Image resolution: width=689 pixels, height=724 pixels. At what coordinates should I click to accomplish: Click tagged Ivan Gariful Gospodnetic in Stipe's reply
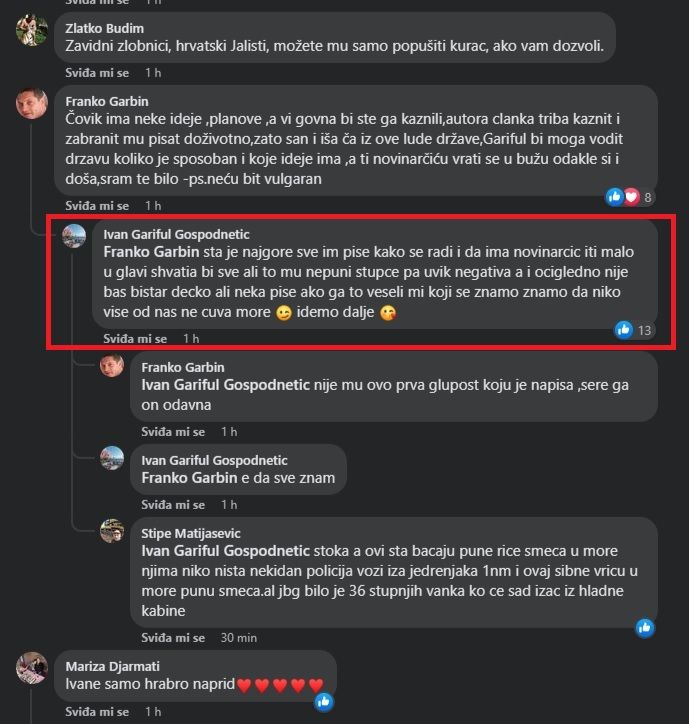click(225, 551)
